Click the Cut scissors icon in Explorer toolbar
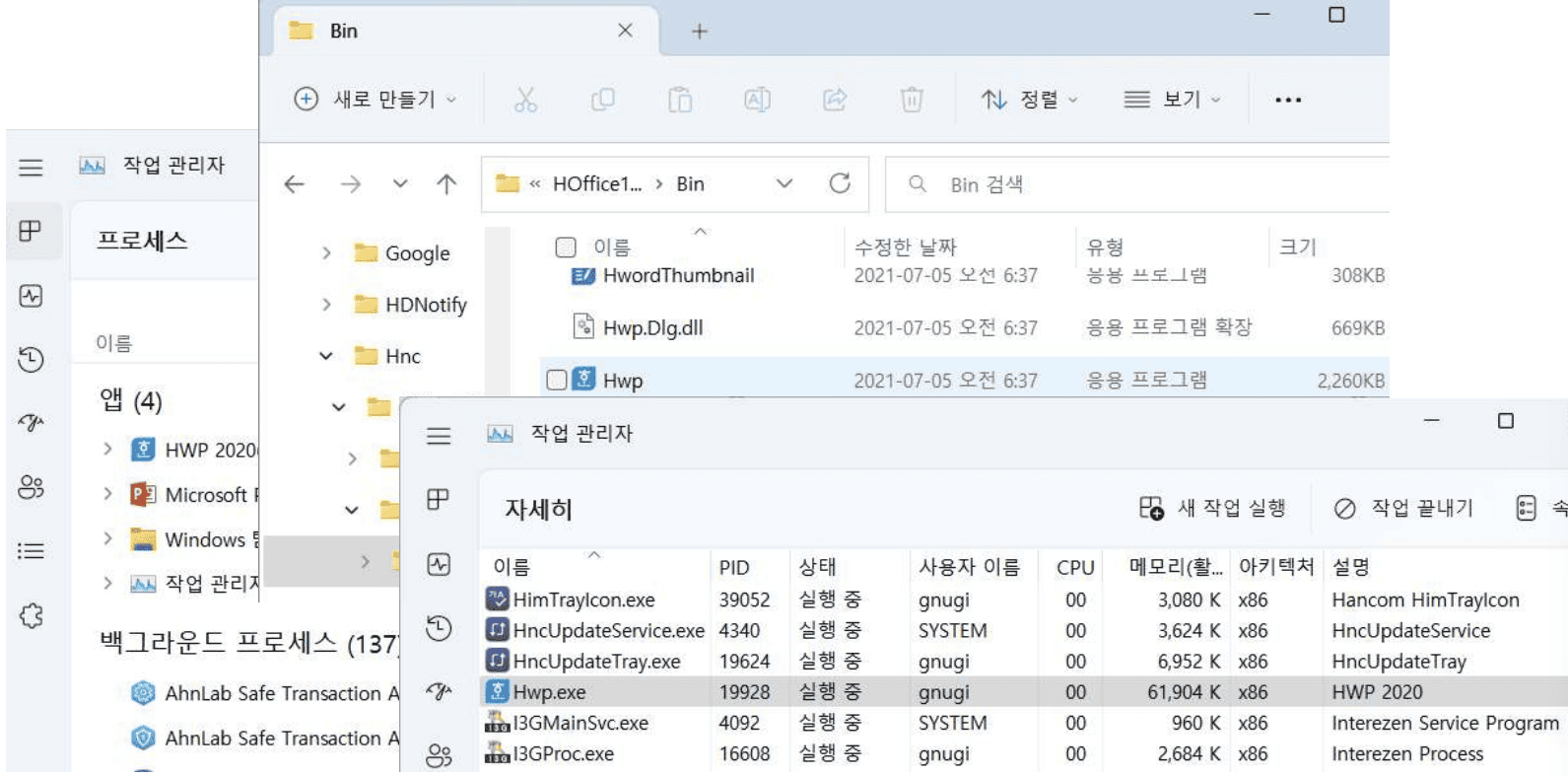Viewport: 1568px width, 776px height. coord(525,100)
